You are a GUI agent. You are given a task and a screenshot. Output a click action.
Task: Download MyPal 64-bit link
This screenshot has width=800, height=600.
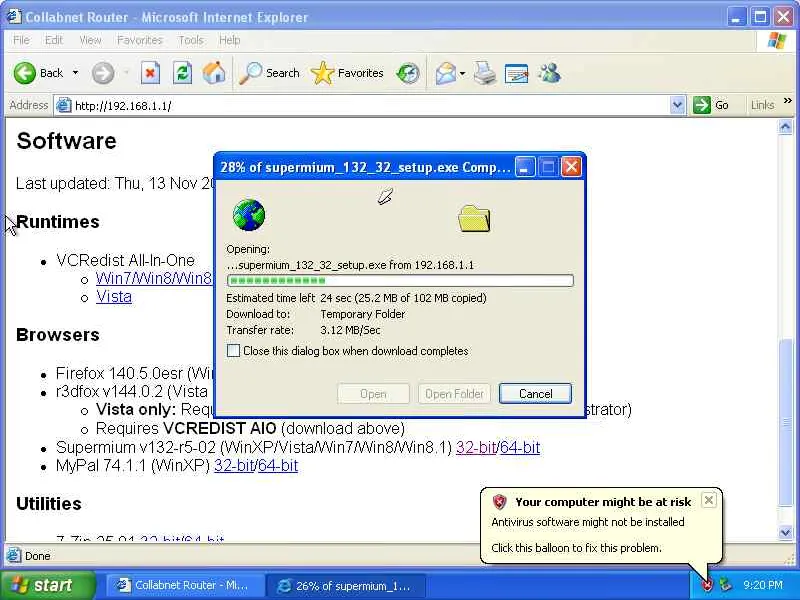[278, 465]
